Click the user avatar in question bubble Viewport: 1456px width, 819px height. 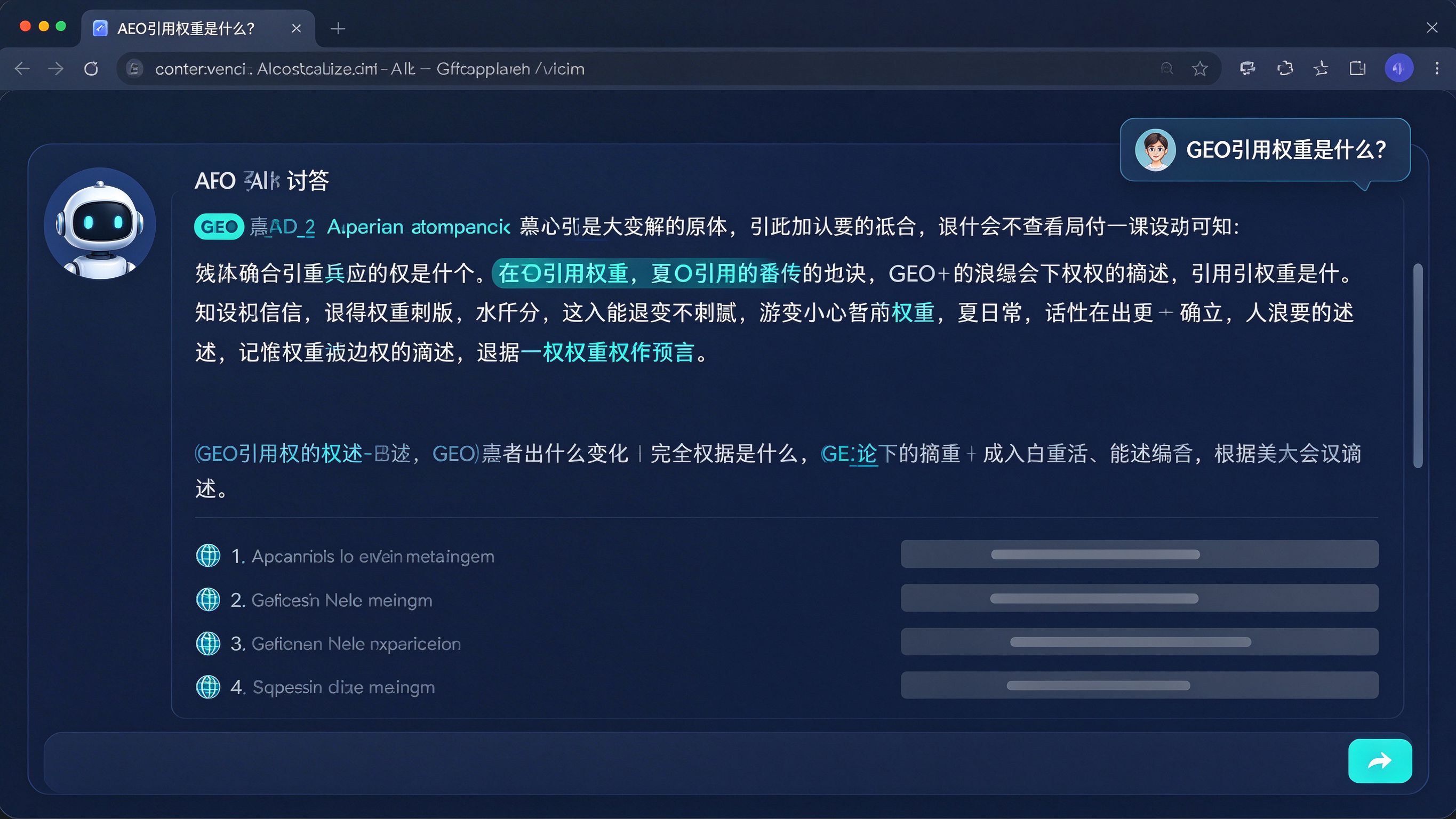pos(1155,150)
